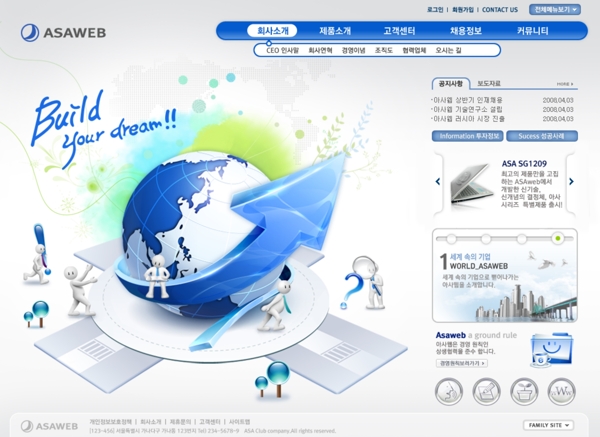The image size is (600, 437).
Task: Open footer 회사소개 link
Action: coord(151,422)
